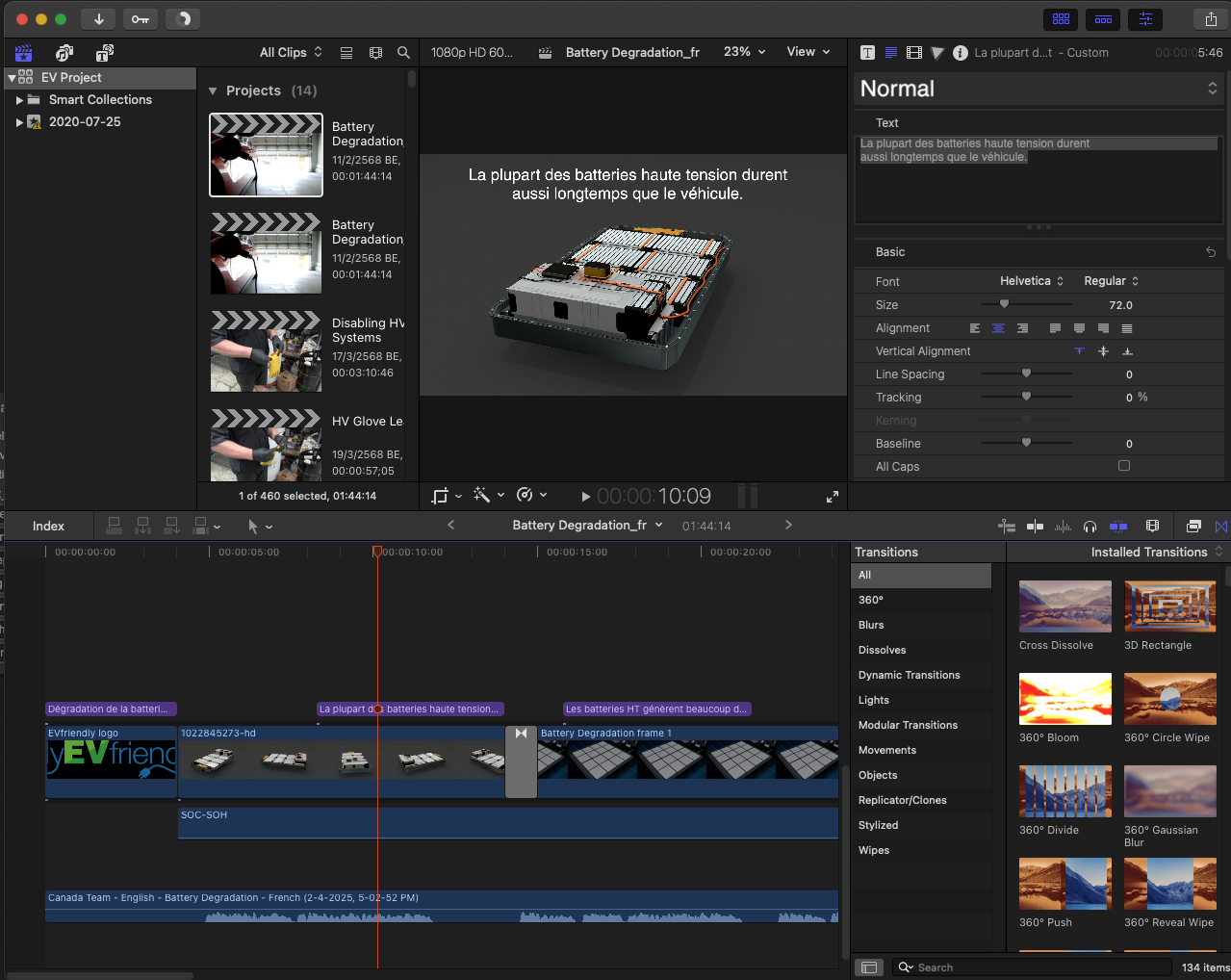Click the transitions Search field

coord(1031,967)
